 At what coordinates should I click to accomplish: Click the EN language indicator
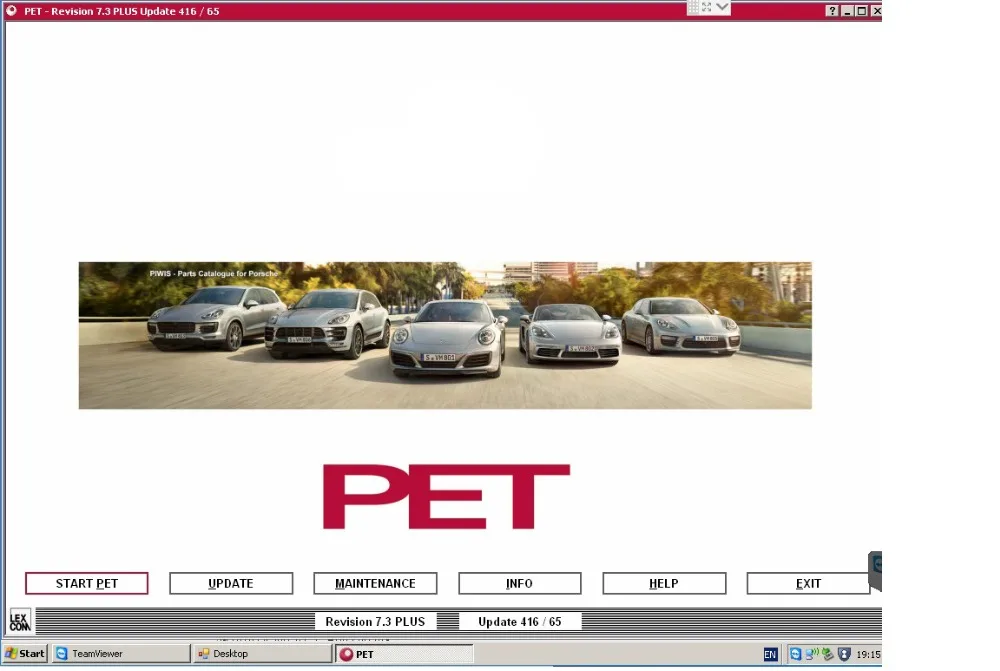770,654
